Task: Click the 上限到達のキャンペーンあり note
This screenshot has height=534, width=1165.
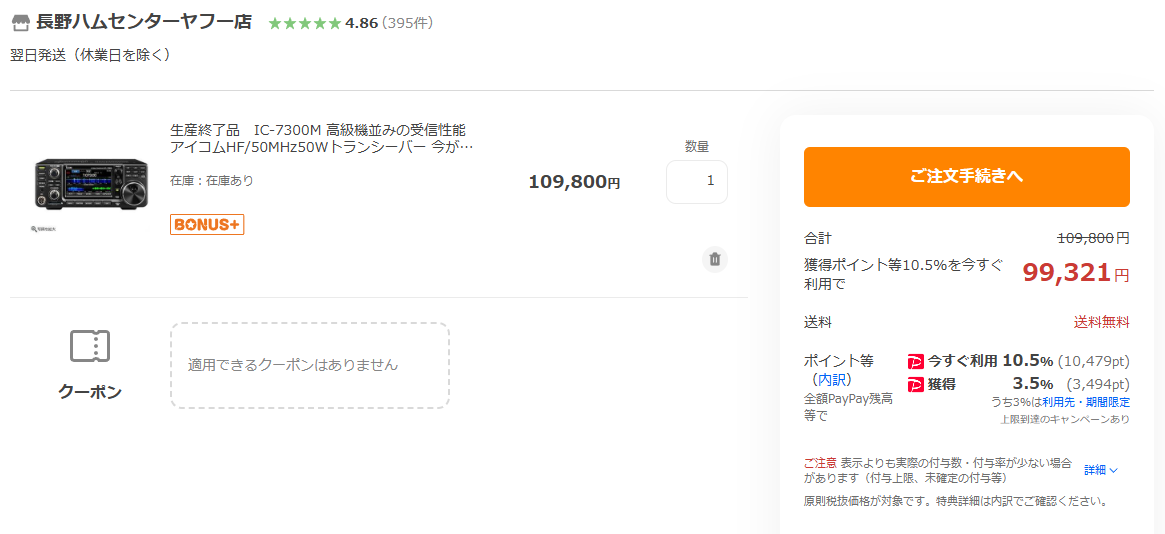Action: 1065,419
